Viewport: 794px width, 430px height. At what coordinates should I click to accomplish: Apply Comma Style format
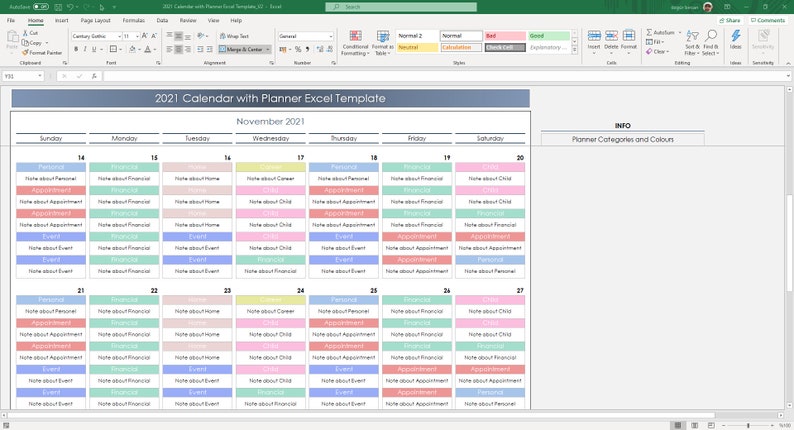tap(307, 49)
